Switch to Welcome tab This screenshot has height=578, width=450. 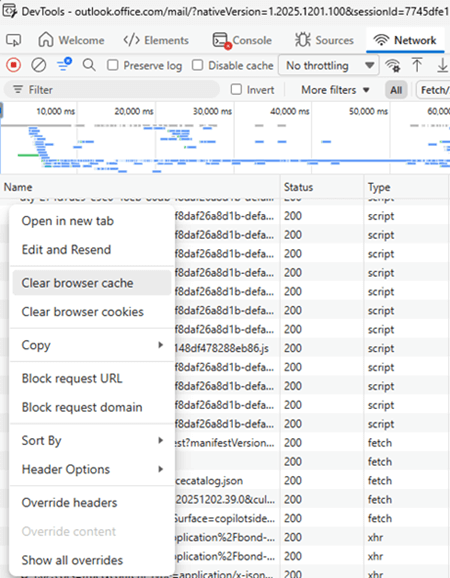[x=71, y=40]
